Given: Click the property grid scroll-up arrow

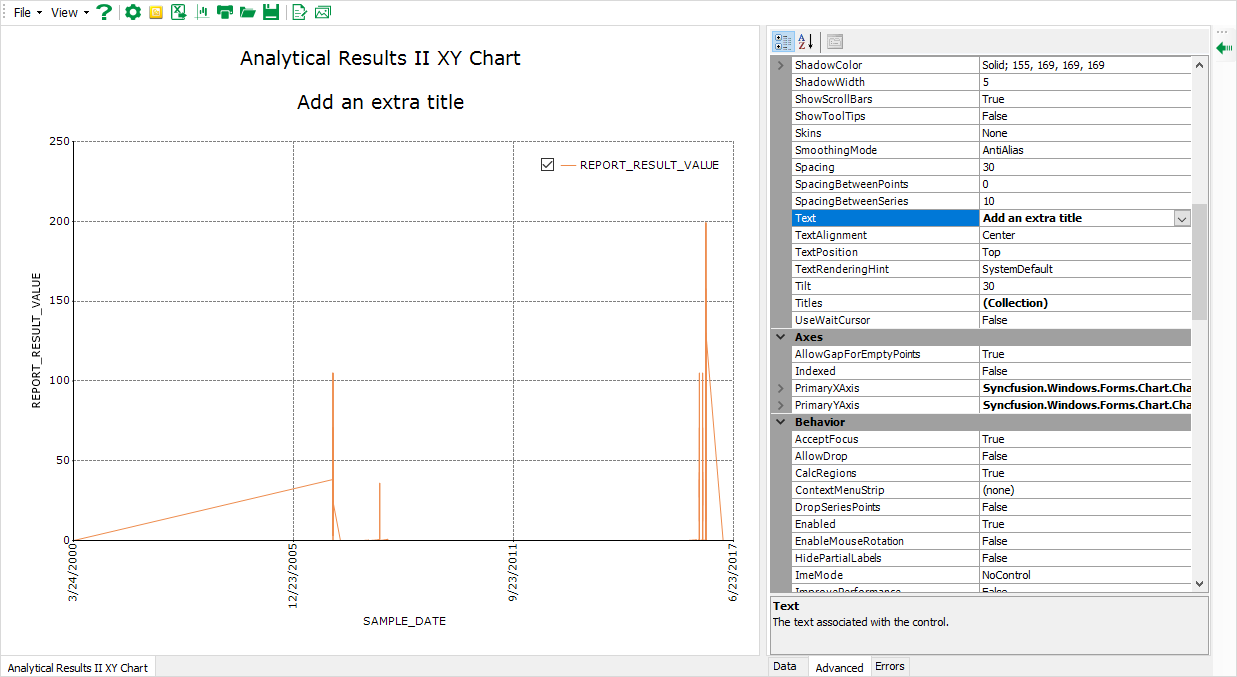Looking at the screenshot, I should (x=1199, y=64).
